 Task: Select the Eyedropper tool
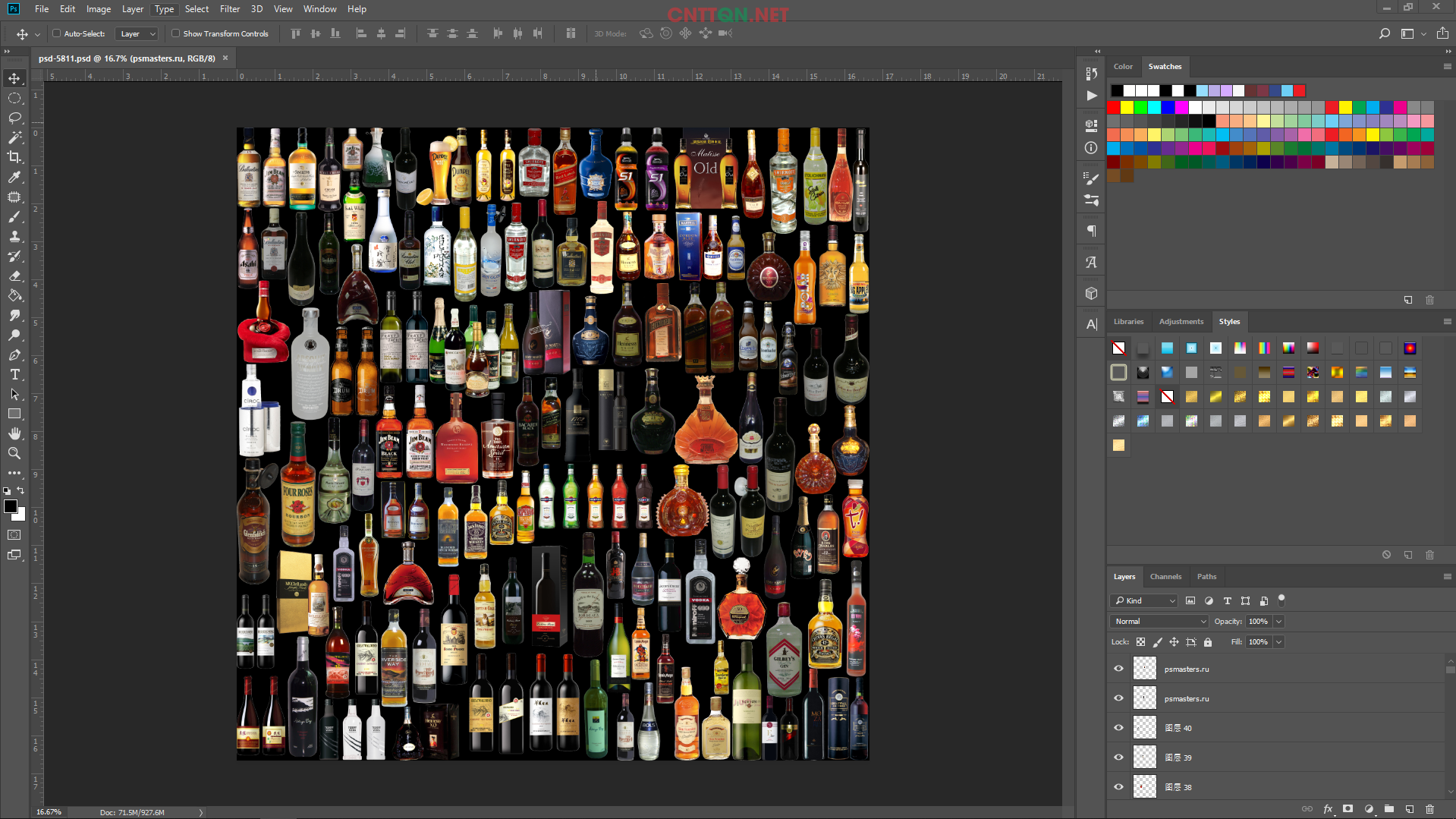(x=14, y=177)
